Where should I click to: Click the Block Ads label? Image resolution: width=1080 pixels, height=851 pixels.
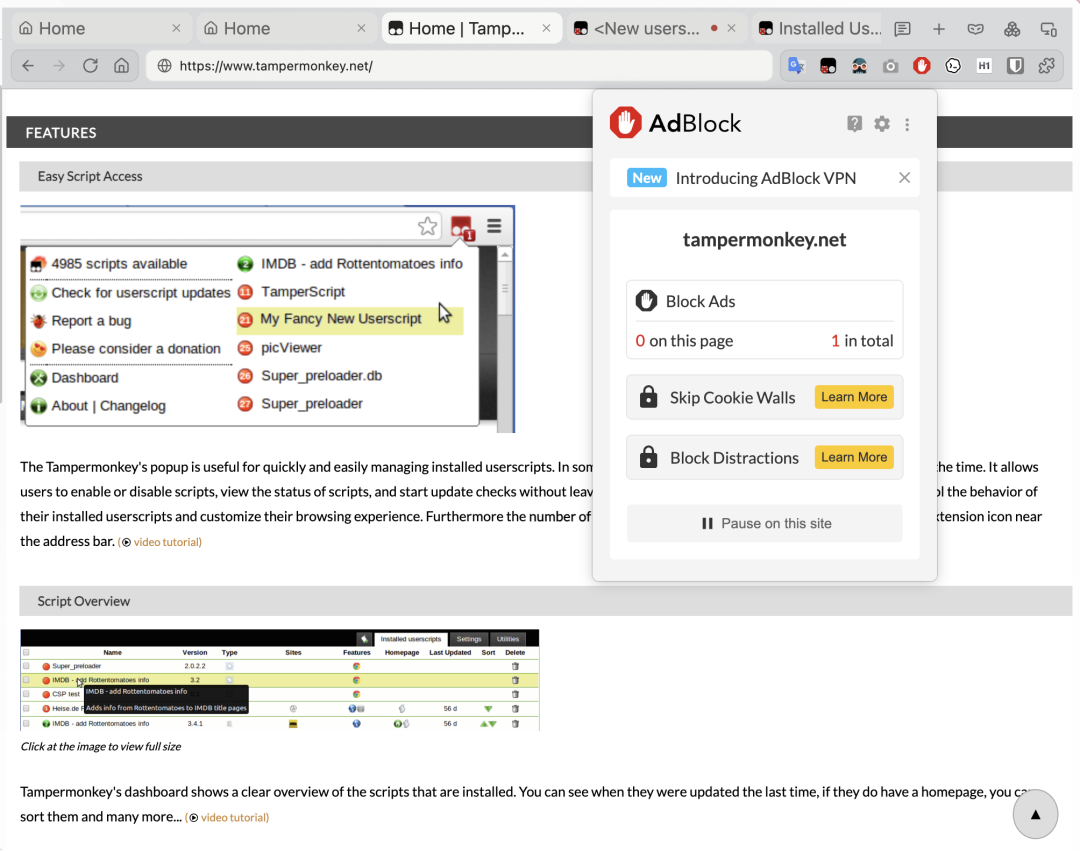coord(700,301)
